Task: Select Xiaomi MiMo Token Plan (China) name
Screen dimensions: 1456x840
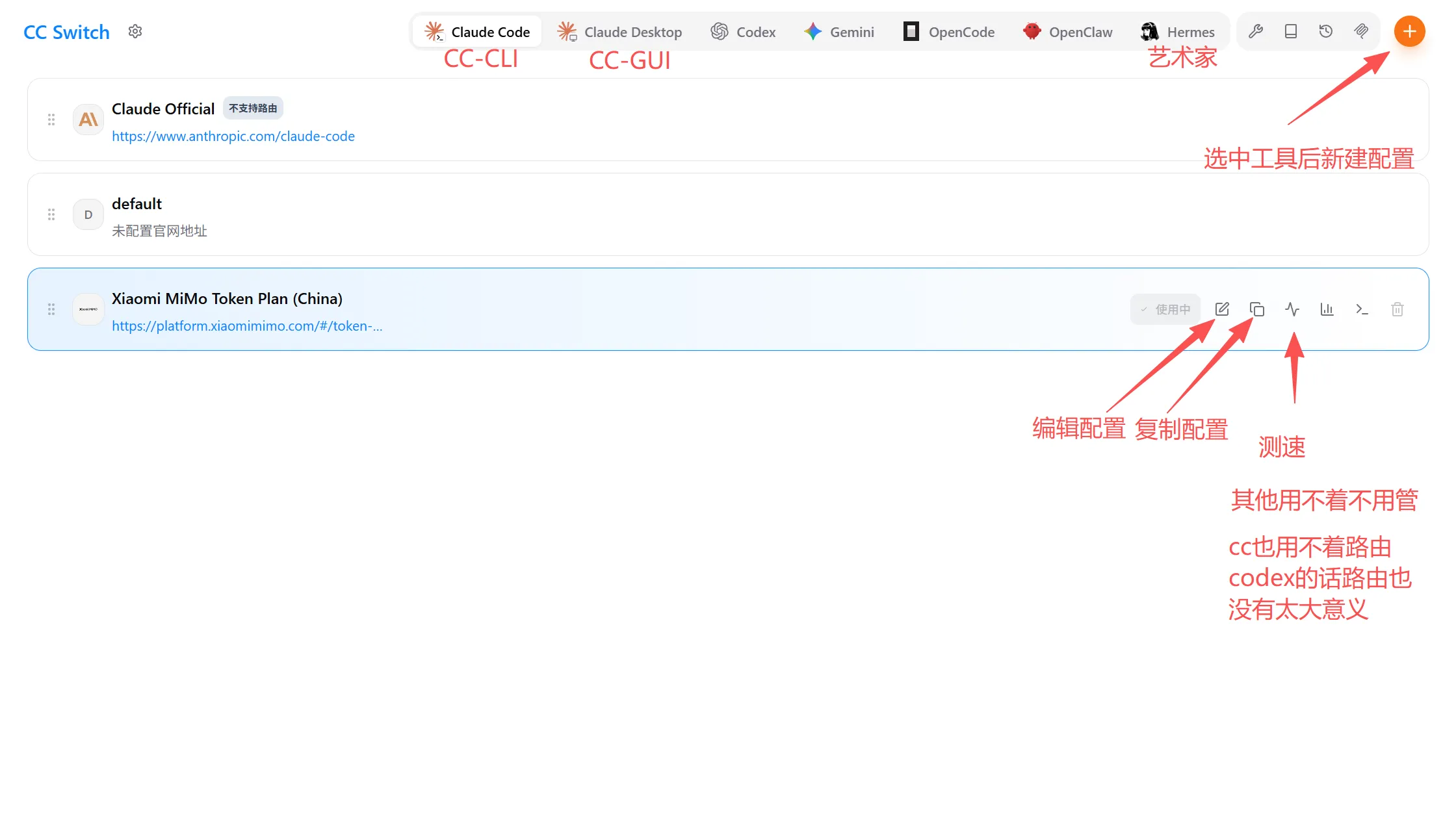Action: pyautogui.click(x=227, y=298)
